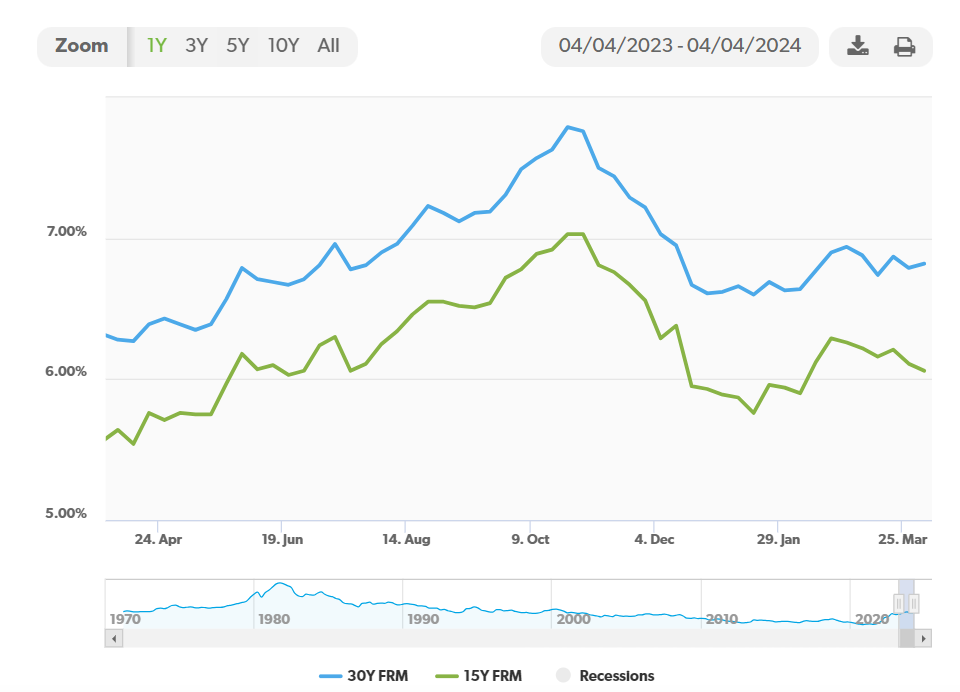
Task: Click the scrollbar left arrow
Action: [112, 637]
